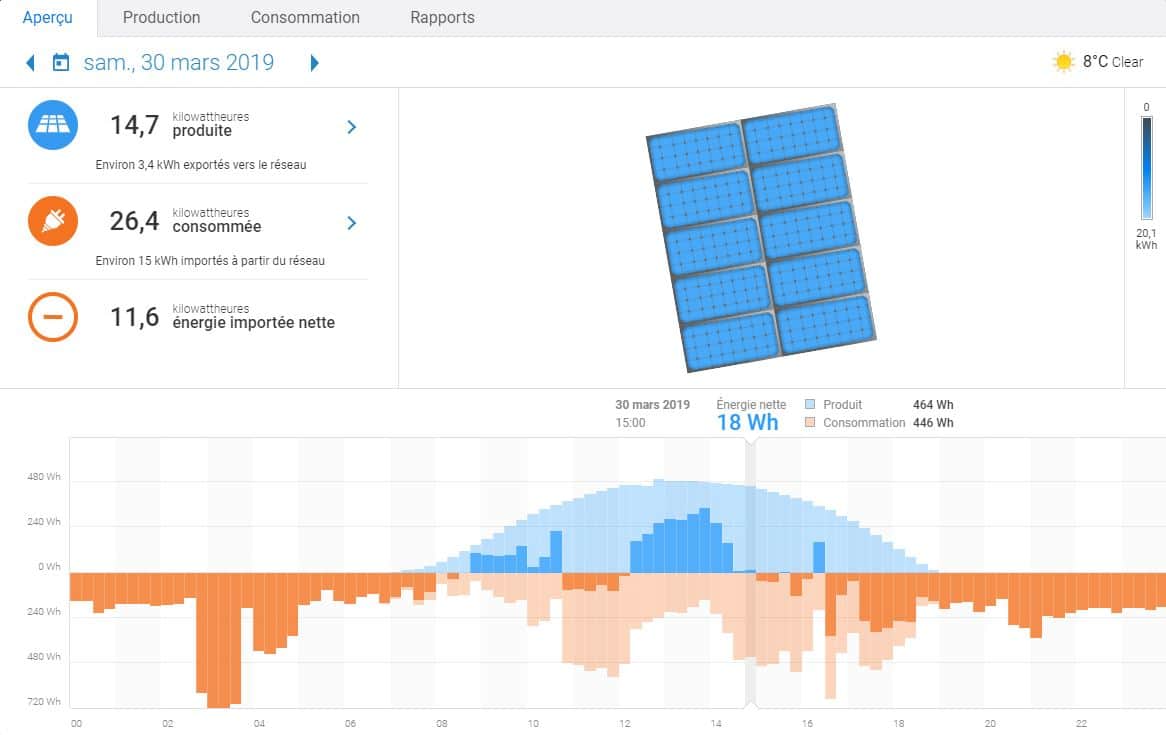The height and width of the screenshot is (735, 1166).
Task: Toggle the Consommation legend square
Action: pyautogui.click(x=810, y=423)
